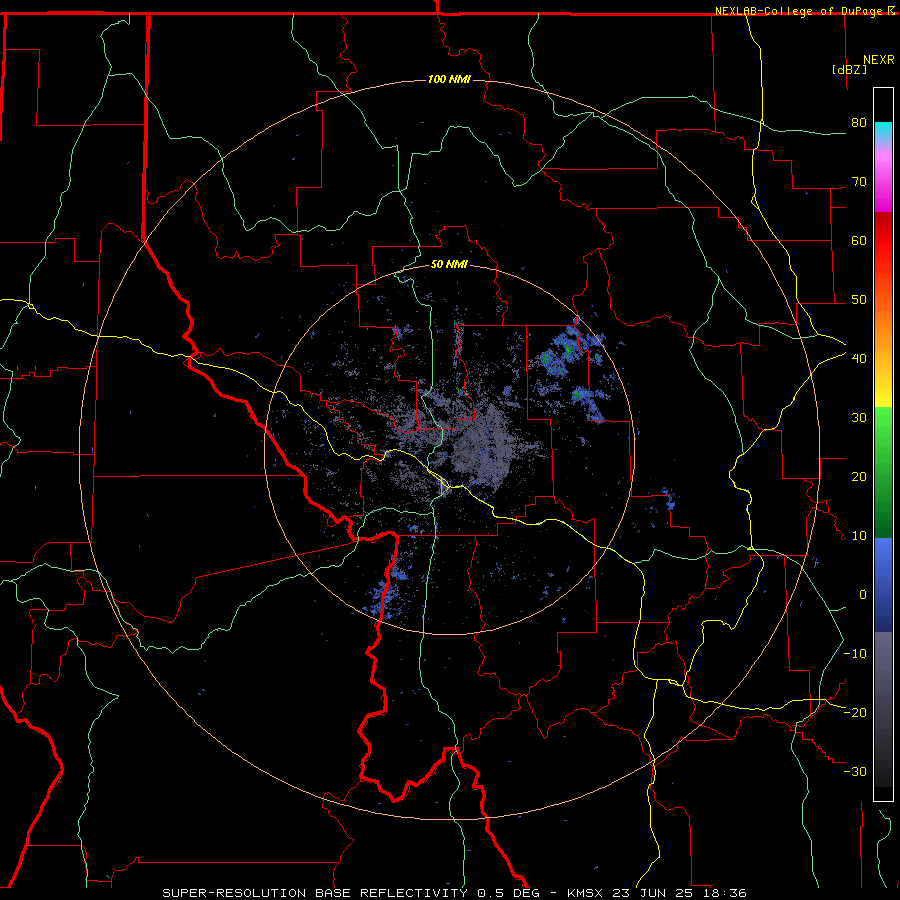Click the -30 value on the dBZ scale

tap(855, 771)
